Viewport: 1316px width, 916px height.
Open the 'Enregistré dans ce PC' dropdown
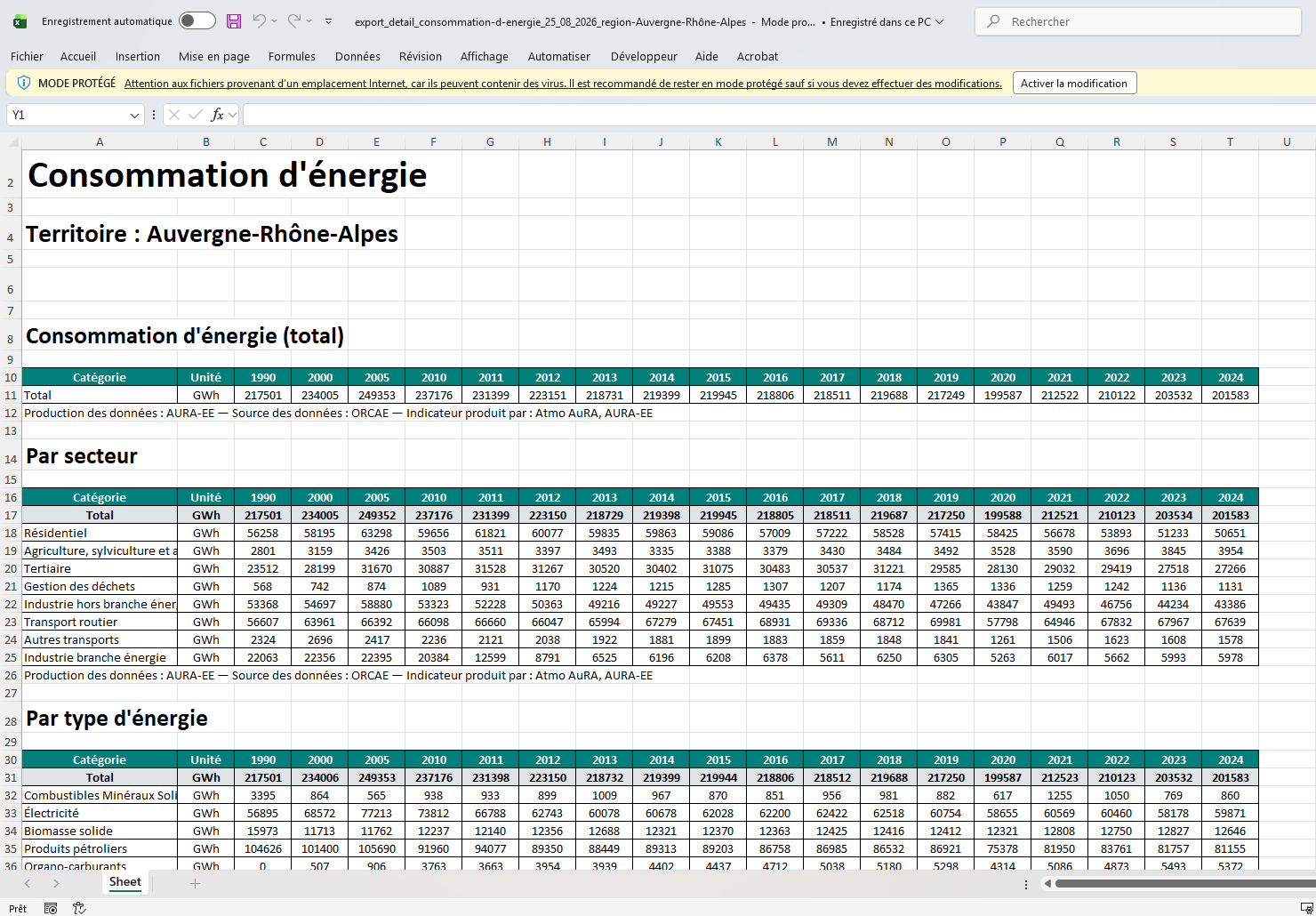click(887, 21)
